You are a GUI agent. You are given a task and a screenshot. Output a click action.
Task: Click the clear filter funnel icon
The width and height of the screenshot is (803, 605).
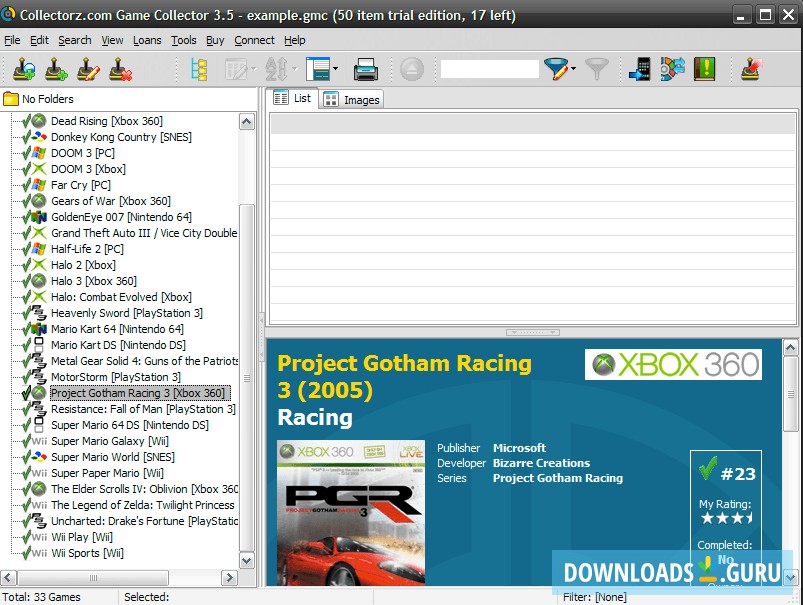pyautogui.click(x=597, y=69)
